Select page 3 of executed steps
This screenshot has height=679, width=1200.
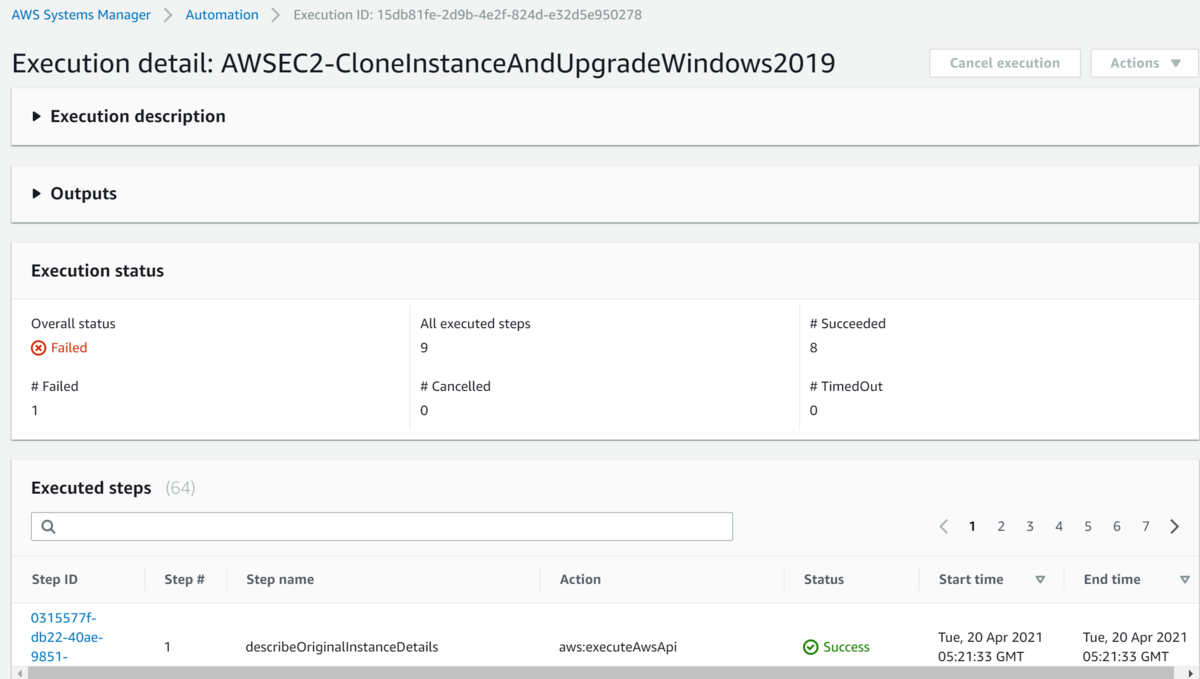click(x=1030, y=527)
